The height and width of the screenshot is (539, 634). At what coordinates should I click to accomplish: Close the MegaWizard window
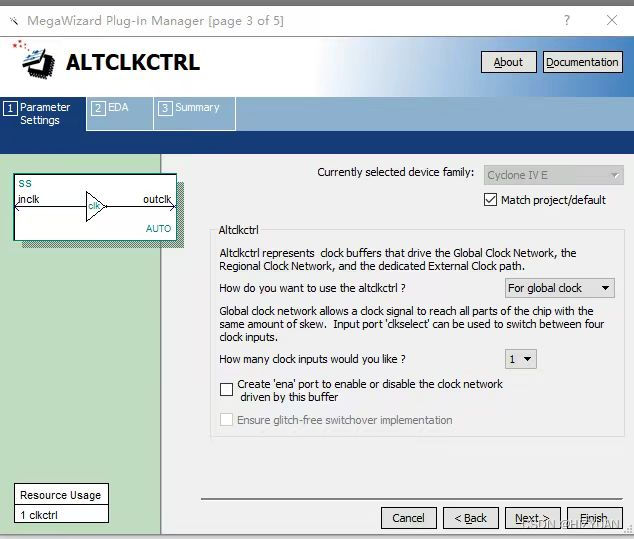[612, 20]
